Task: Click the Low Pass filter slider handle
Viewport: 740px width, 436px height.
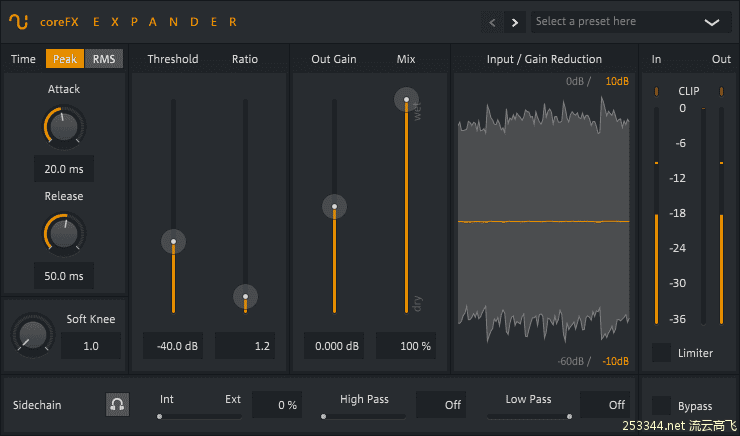Action: 570,417
